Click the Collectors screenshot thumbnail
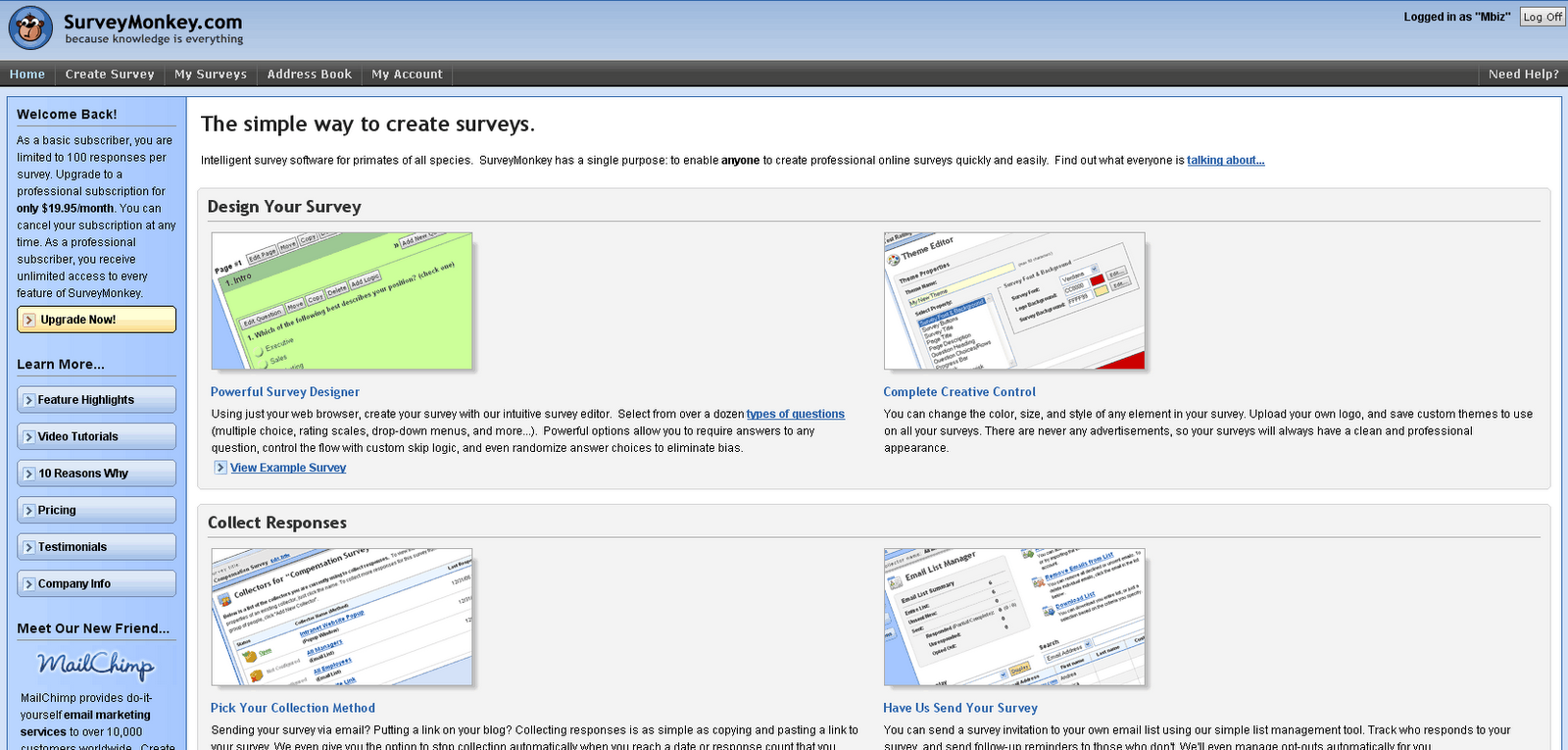This screenshot has width=1568, height=750. [342, 617]
